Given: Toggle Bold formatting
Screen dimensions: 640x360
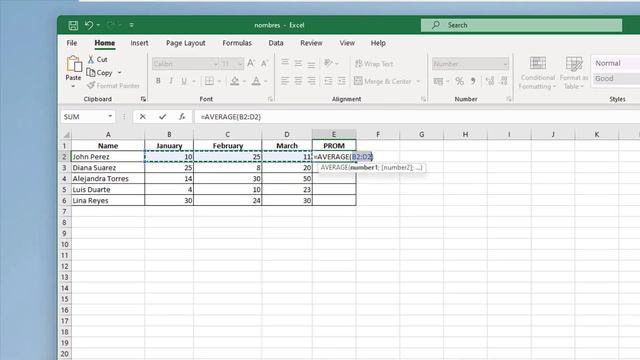Looking at the screenshot, I should tap(158, 81).
